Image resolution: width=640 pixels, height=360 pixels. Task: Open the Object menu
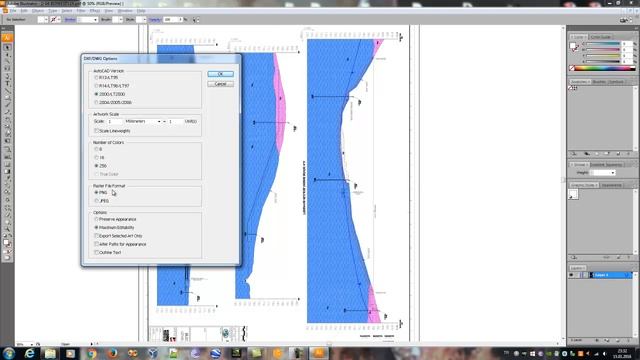tap(38, 11)
